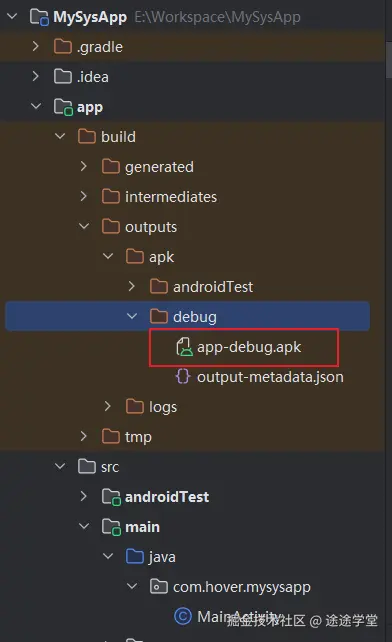Viewport: 392px width, 642px height.
Task: Select the app-debug.apk file name
Action: (249, 347)
